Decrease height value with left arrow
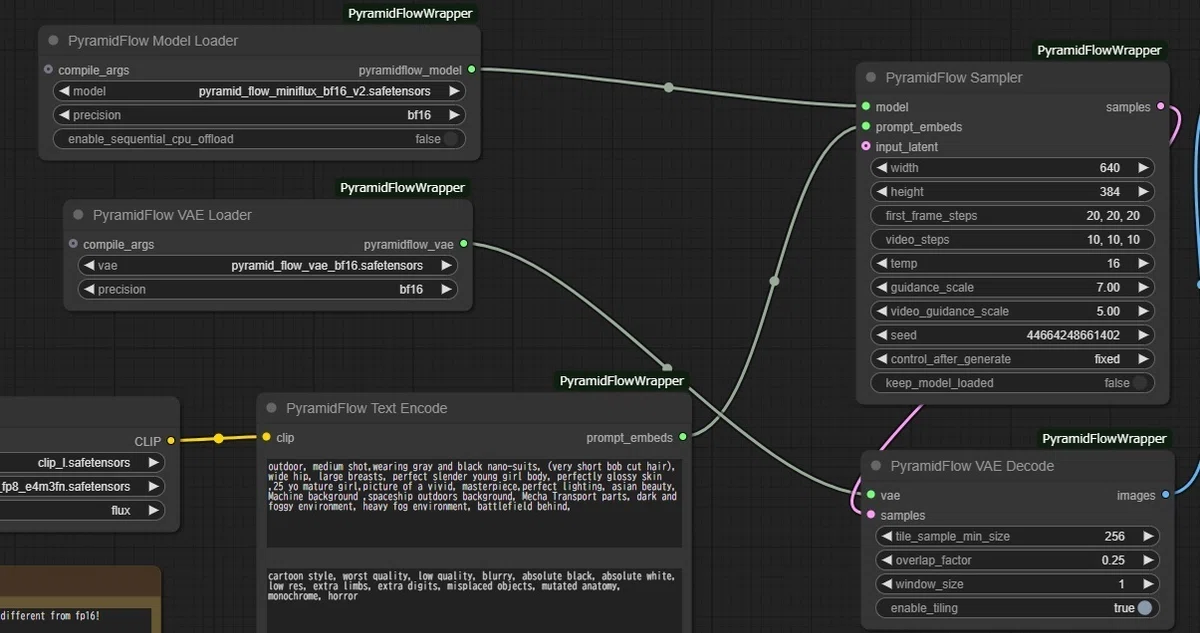 pyautogui.click(x=883, y=192)
